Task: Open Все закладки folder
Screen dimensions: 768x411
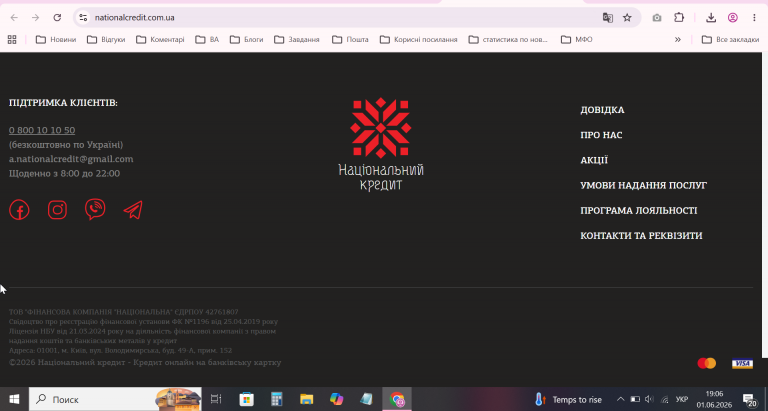Action: (730, 40)
